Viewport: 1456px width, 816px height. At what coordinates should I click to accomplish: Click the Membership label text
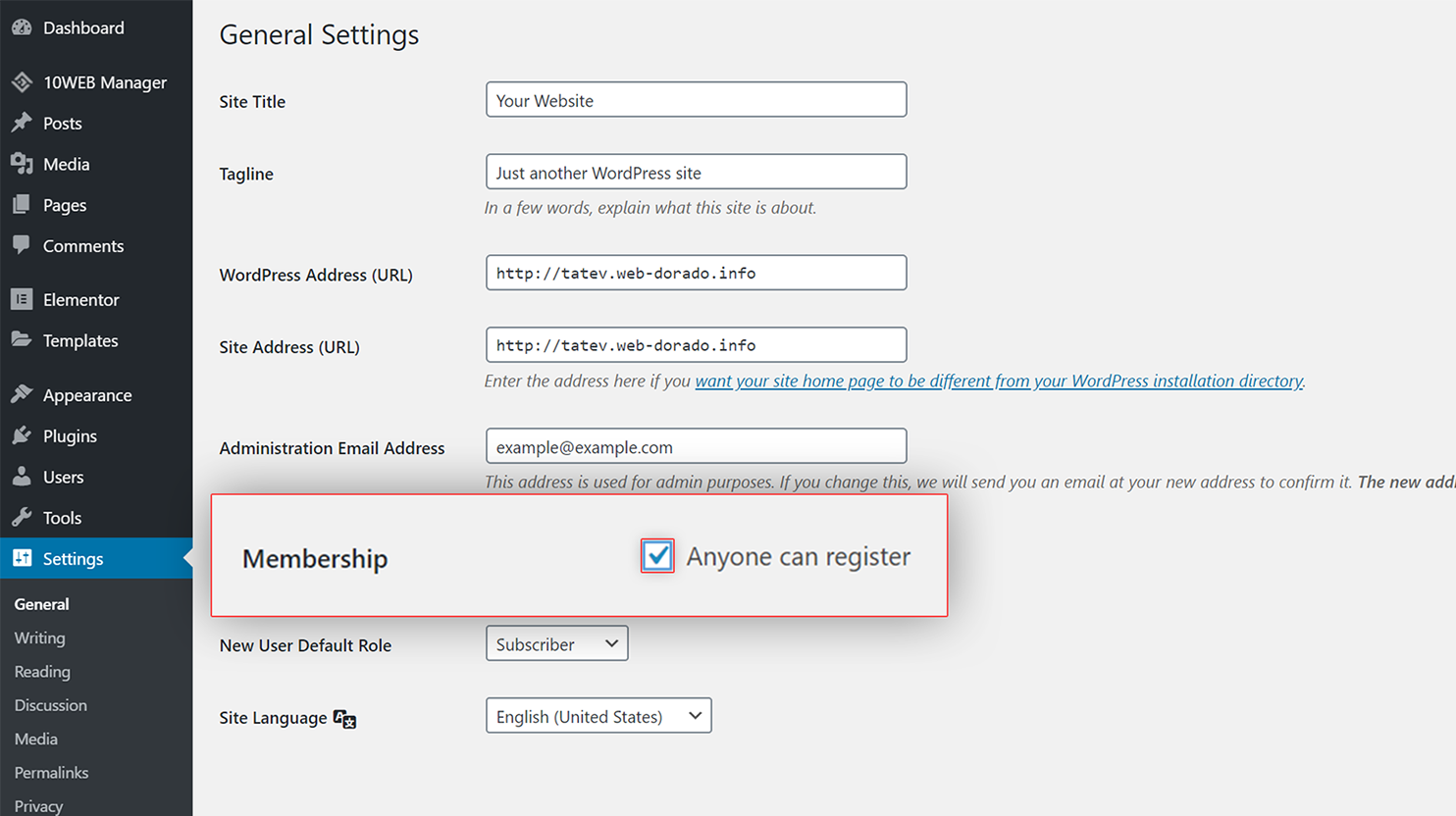(315, 558)
